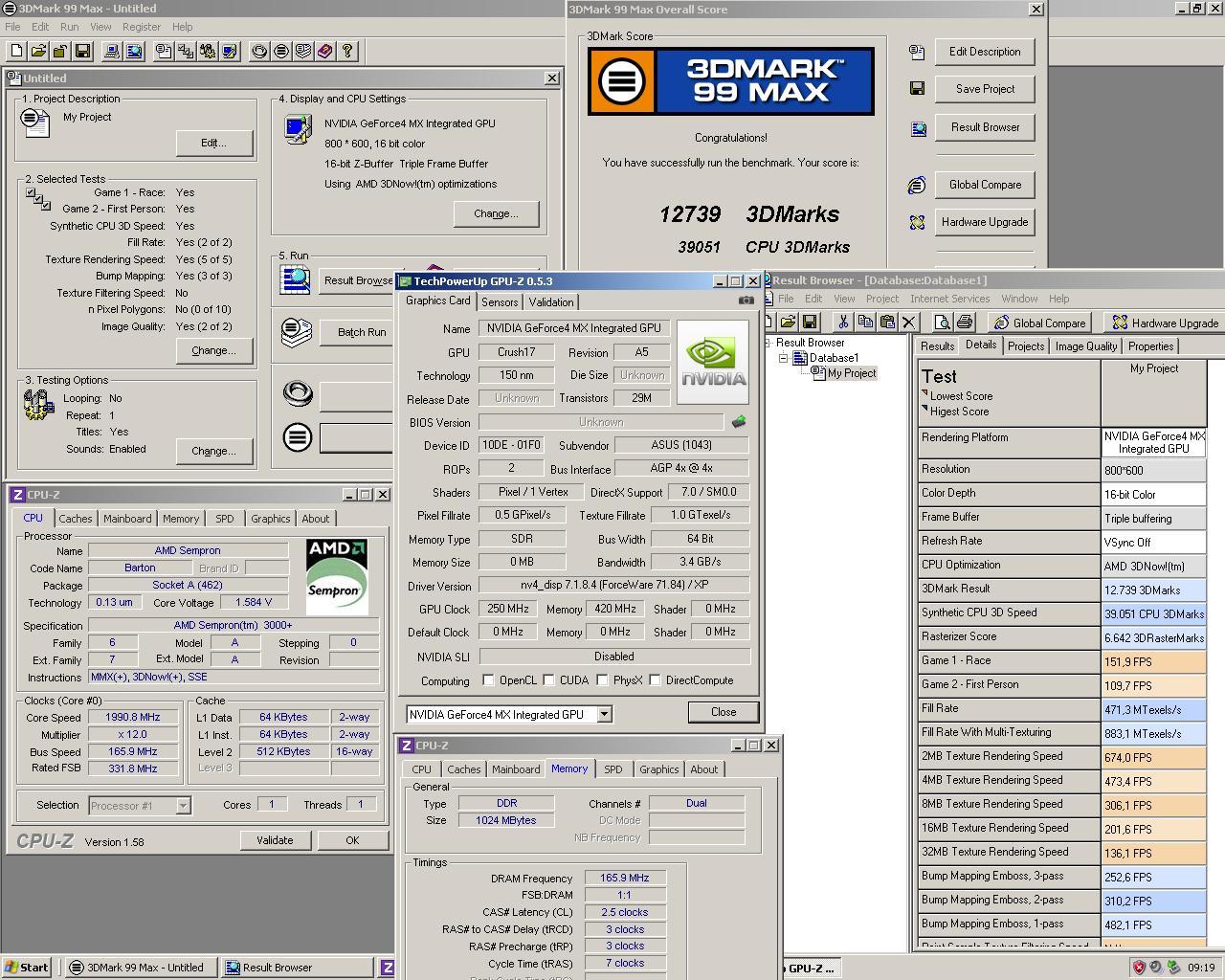Viewport: 1225px width, 980px height.
Task: Click the New project icon in 3DMark toolbar
Action: [x=17, y=51]
